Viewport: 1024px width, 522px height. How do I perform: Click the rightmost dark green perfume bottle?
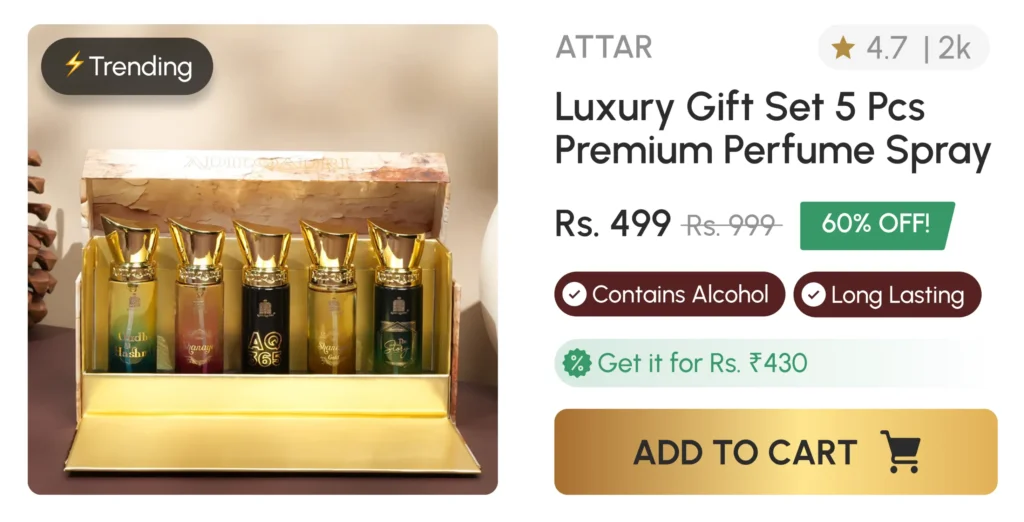[397, 297]
